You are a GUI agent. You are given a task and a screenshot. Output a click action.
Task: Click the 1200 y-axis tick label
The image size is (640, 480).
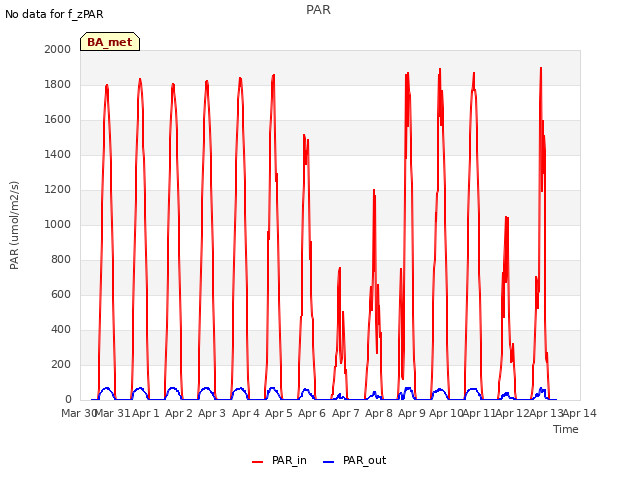(x=58, y=189)
